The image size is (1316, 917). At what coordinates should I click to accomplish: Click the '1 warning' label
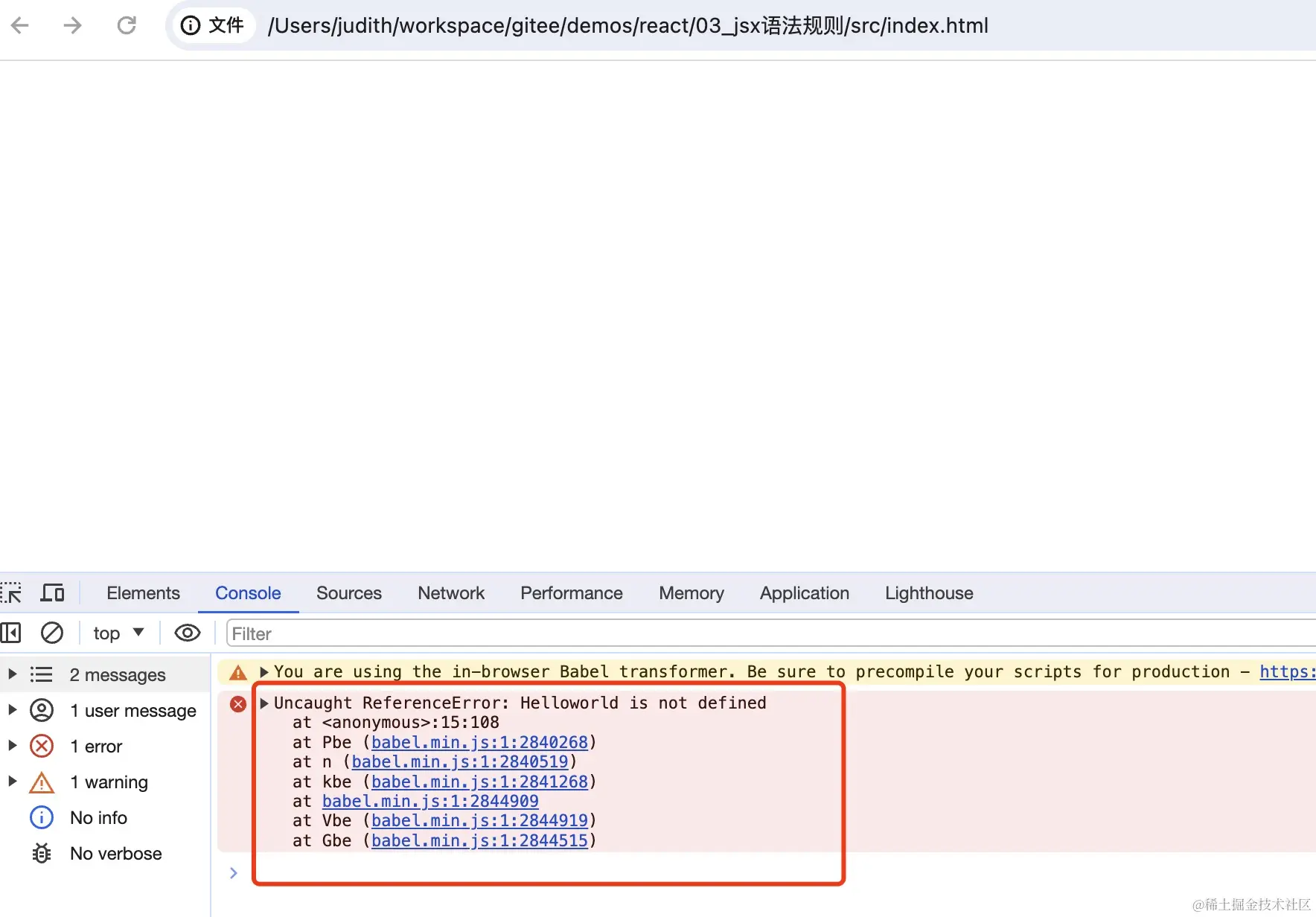[109, 782]
